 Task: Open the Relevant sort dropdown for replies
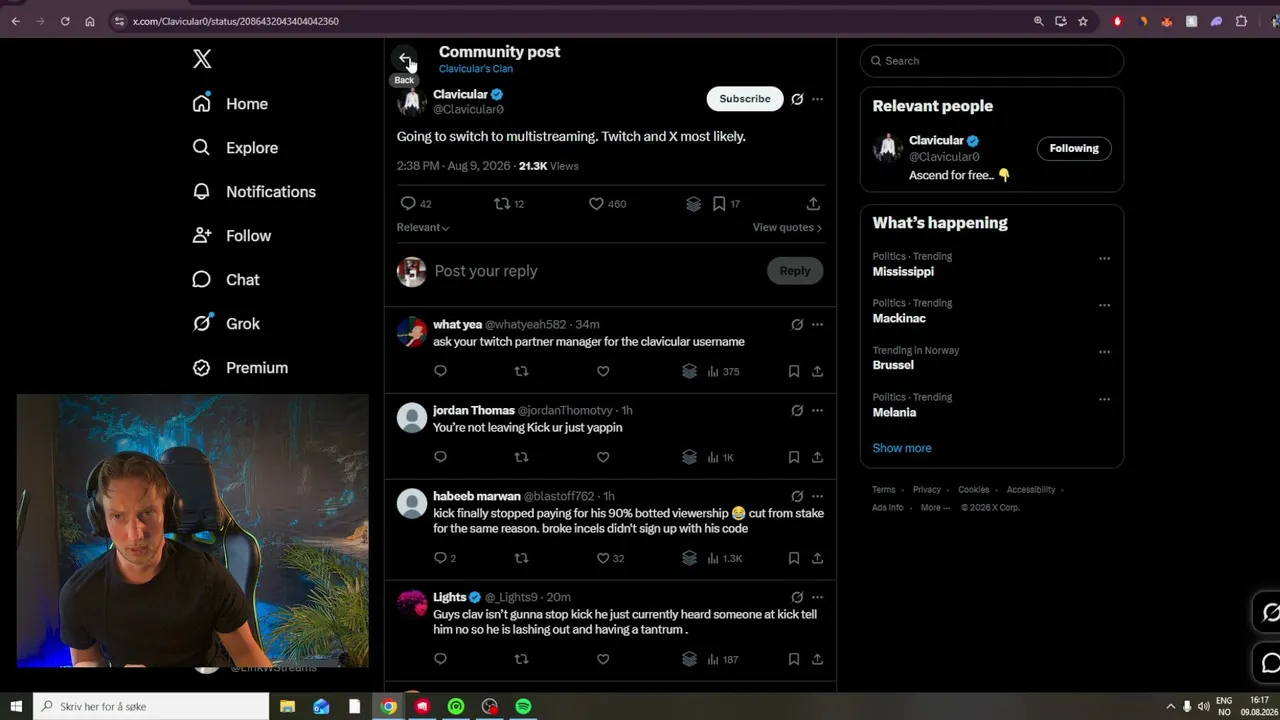point(423,227)
